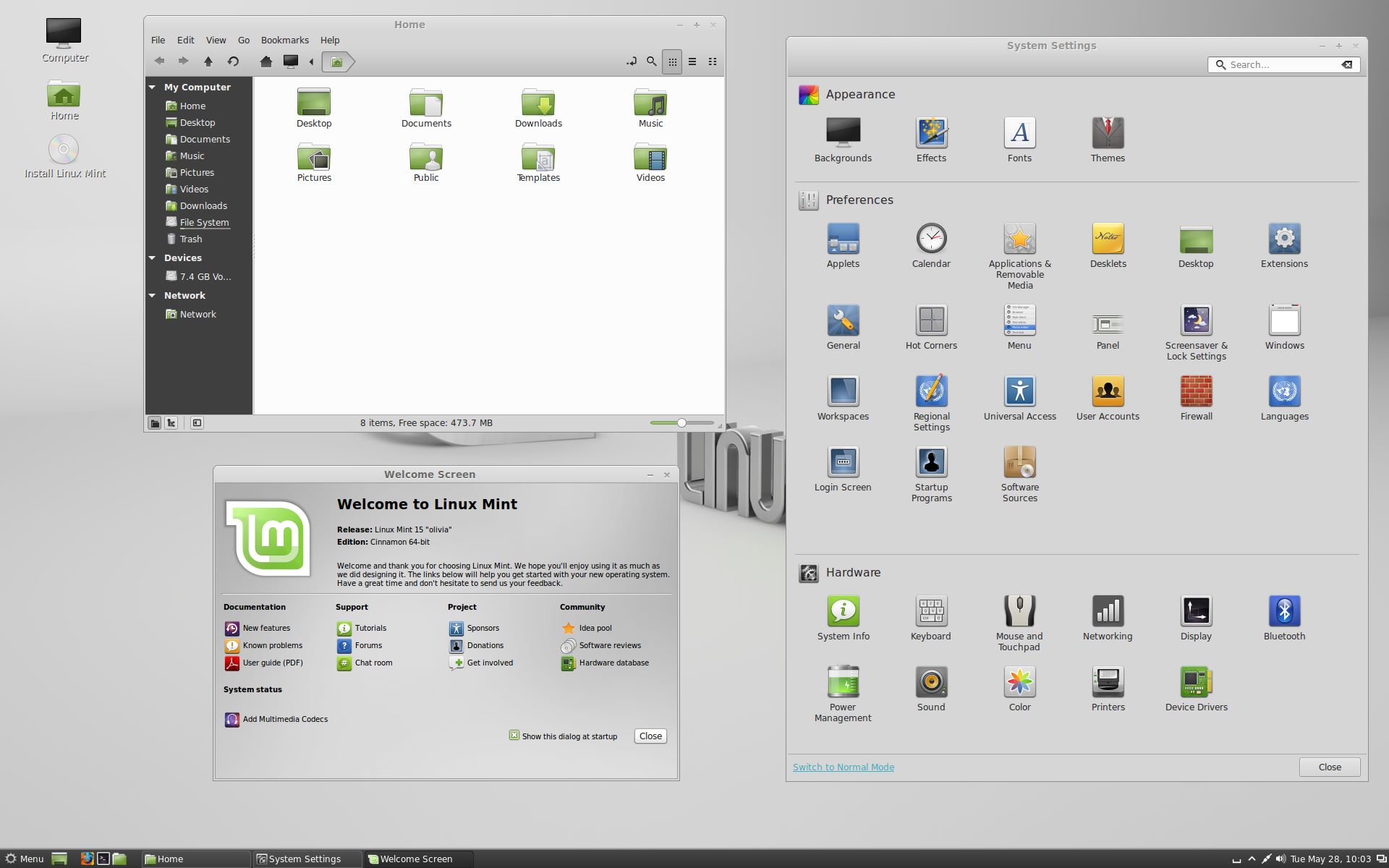Click the path bar left scroll arrow
This screenshot has width=1389, height=868.
click(311, 61)
